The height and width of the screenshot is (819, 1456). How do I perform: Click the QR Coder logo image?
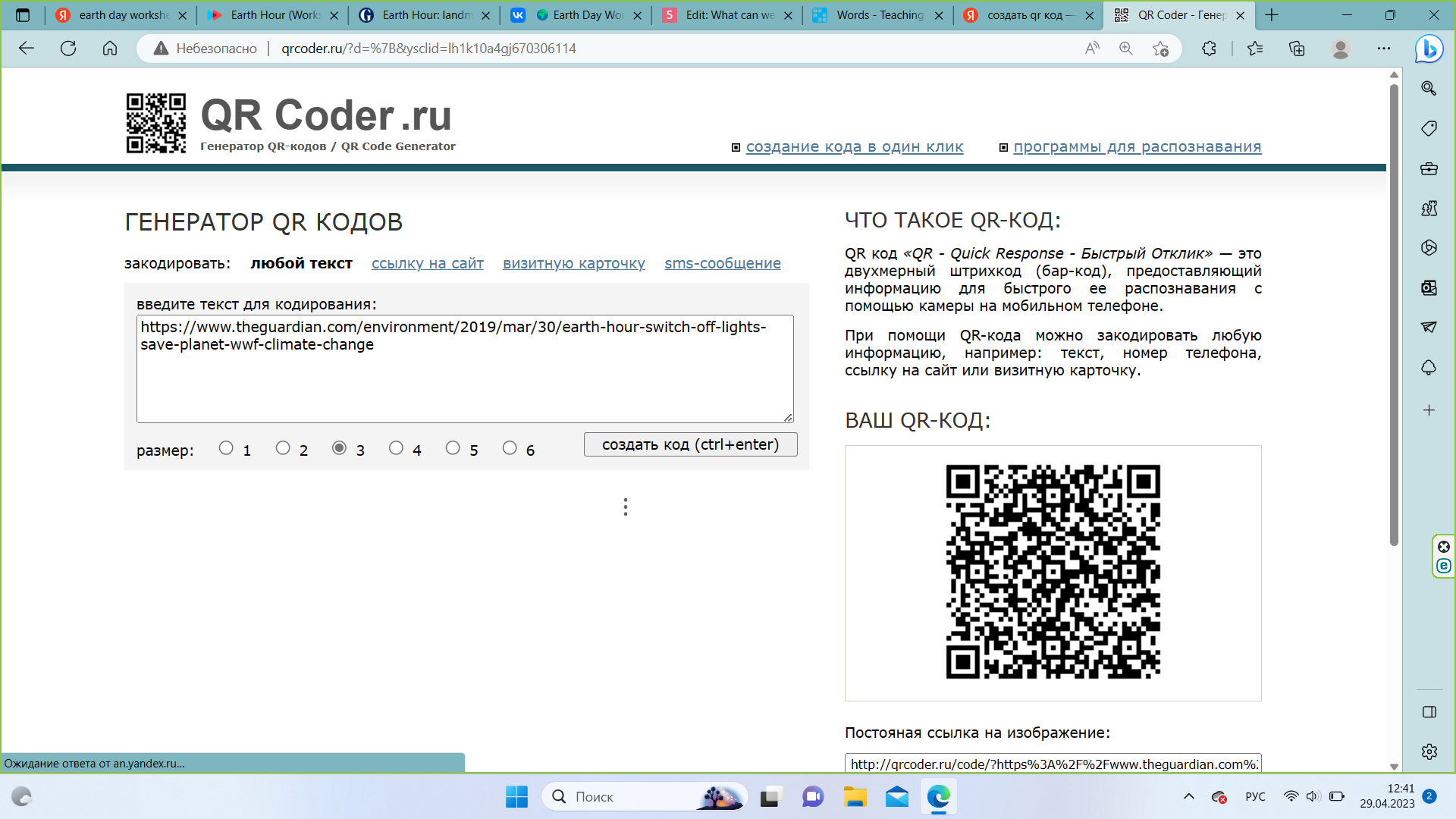point(156,123)
